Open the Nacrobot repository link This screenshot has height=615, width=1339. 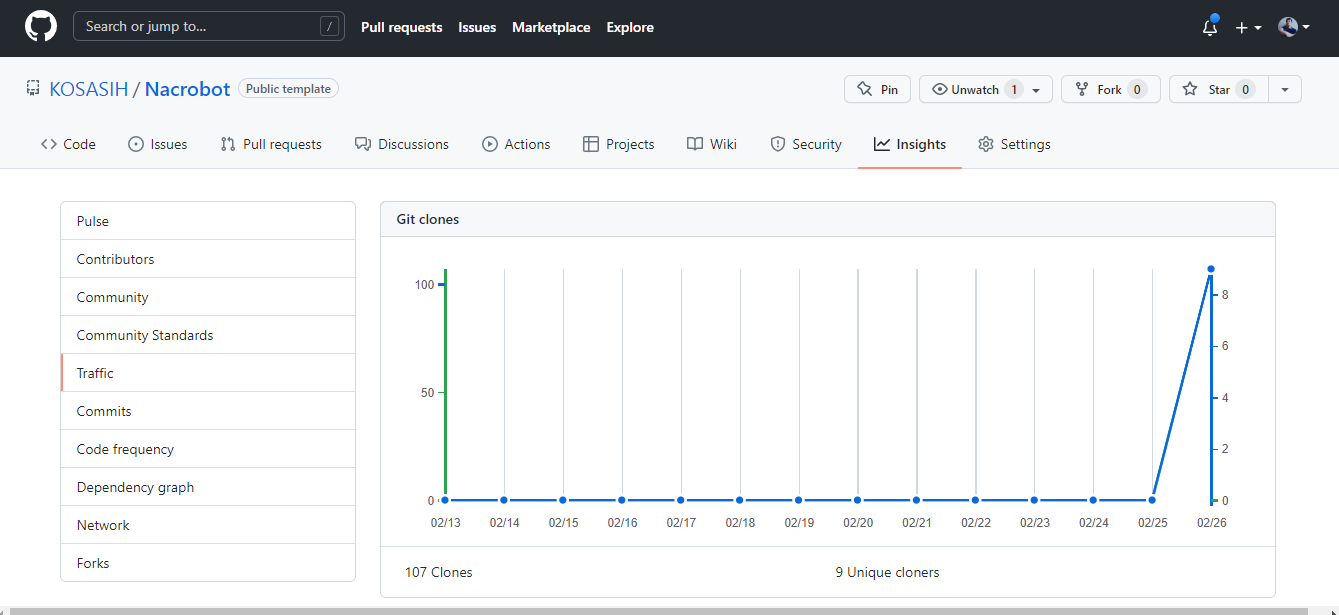188,89
